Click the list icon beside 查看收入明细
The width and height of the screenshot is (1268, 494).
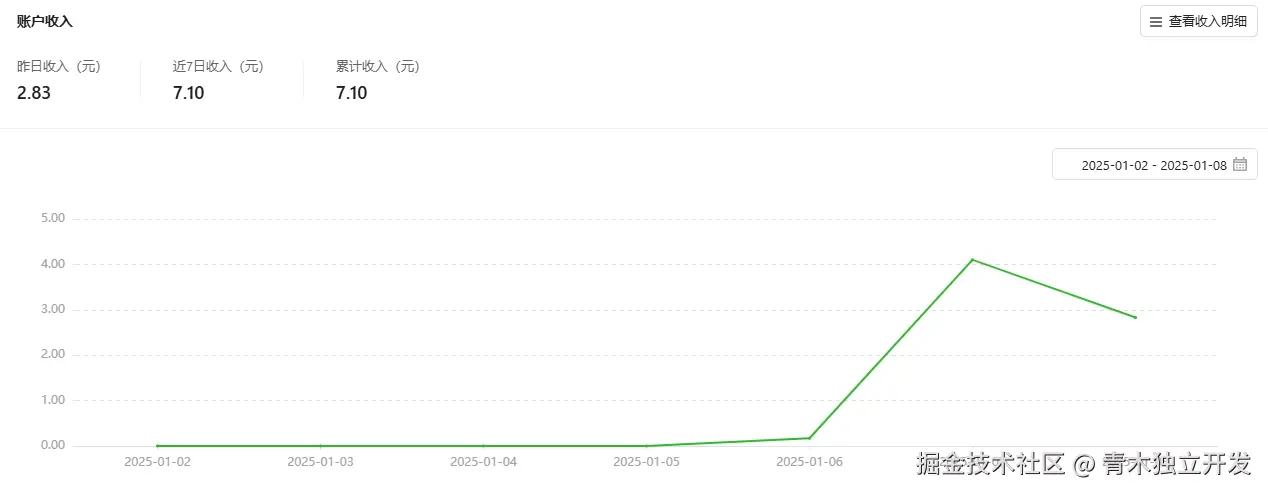(x=1156, y=21)
